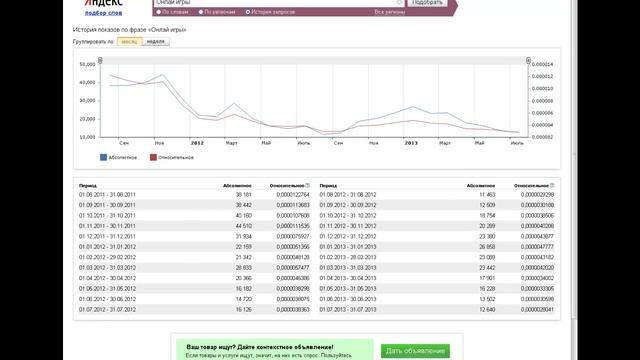Click the relative value '0,0000047777'
640x360 pixels.
[x=537, y=247]
